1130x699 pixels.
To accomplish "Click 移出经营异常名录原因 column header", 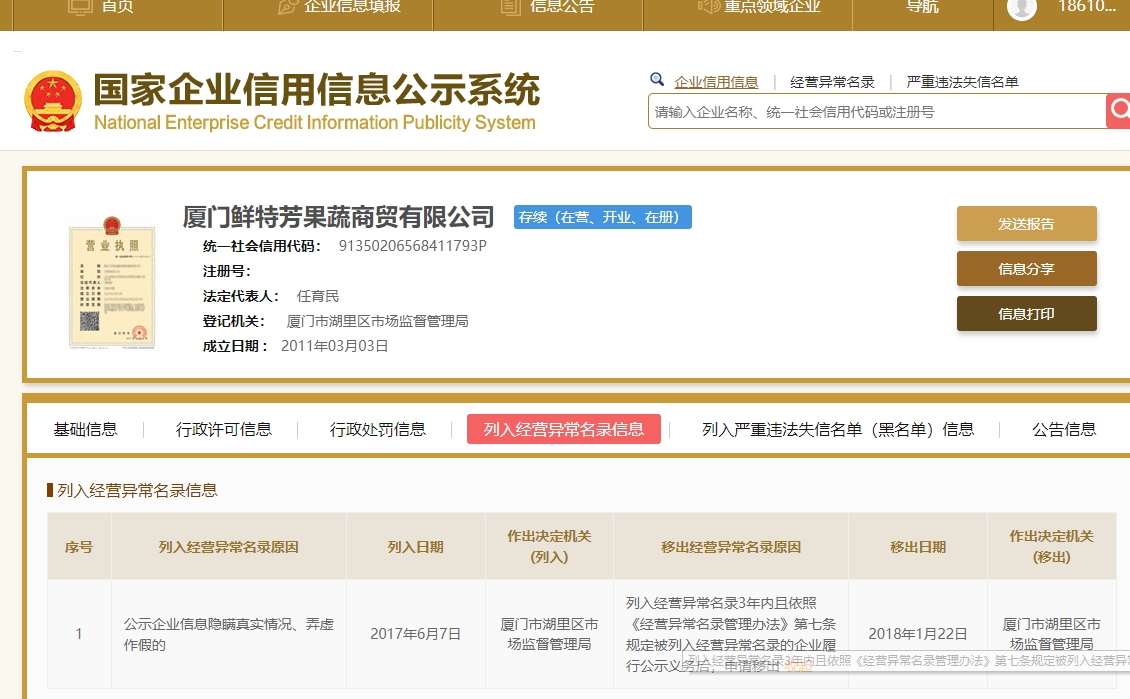I will tap(731, 547).
